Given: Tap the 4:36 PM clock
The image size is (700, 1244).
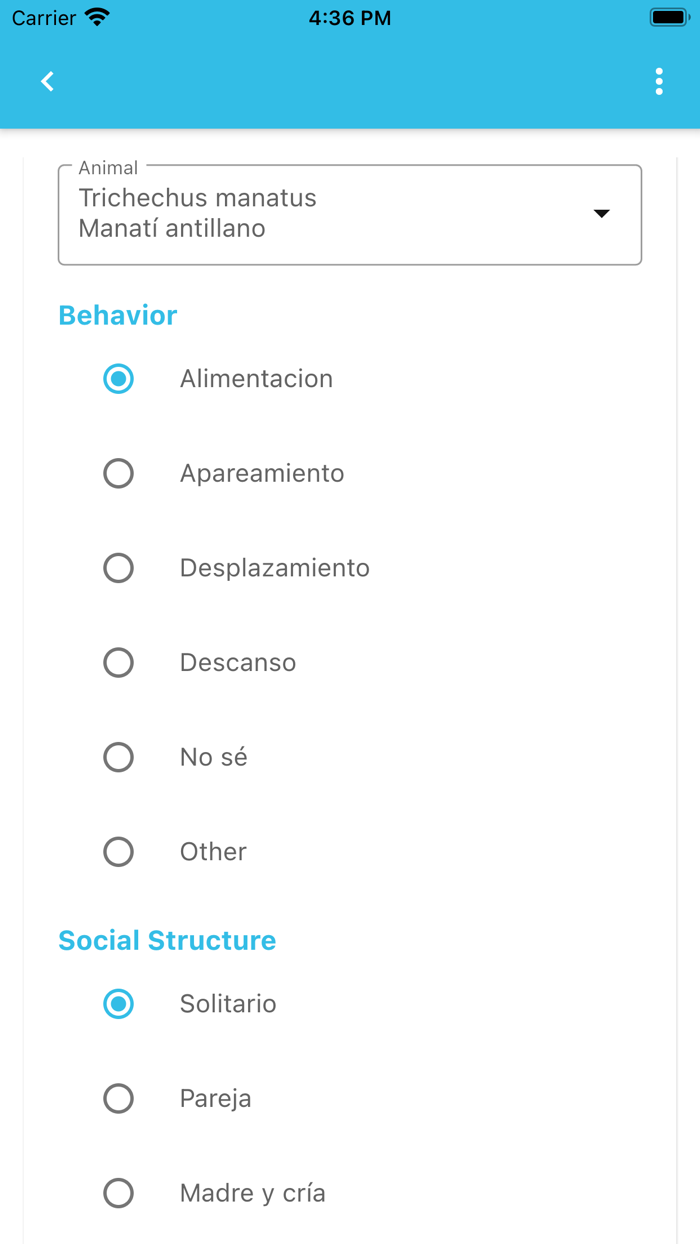Looking at the screenshot, I should pos(350,18).
